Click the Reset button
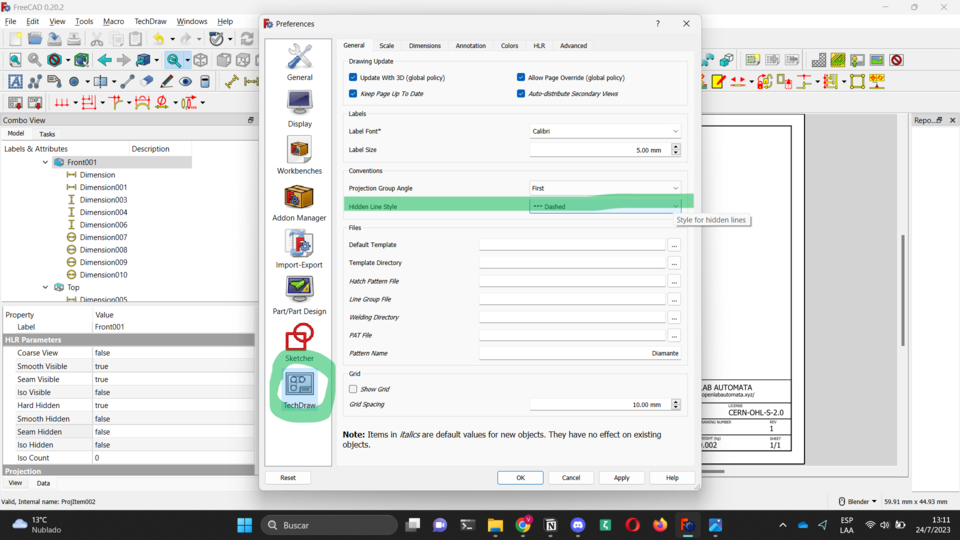960x540 pixels. tap(288, 478)
